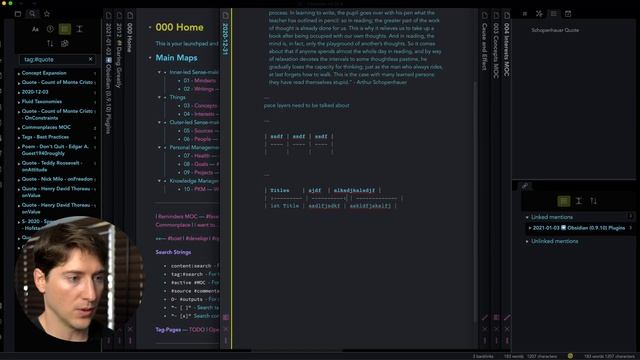This screenshot has height=360, width=640.
Task: Collapse the Things list item
Action: pyautogui.click(x=159, y=98)
